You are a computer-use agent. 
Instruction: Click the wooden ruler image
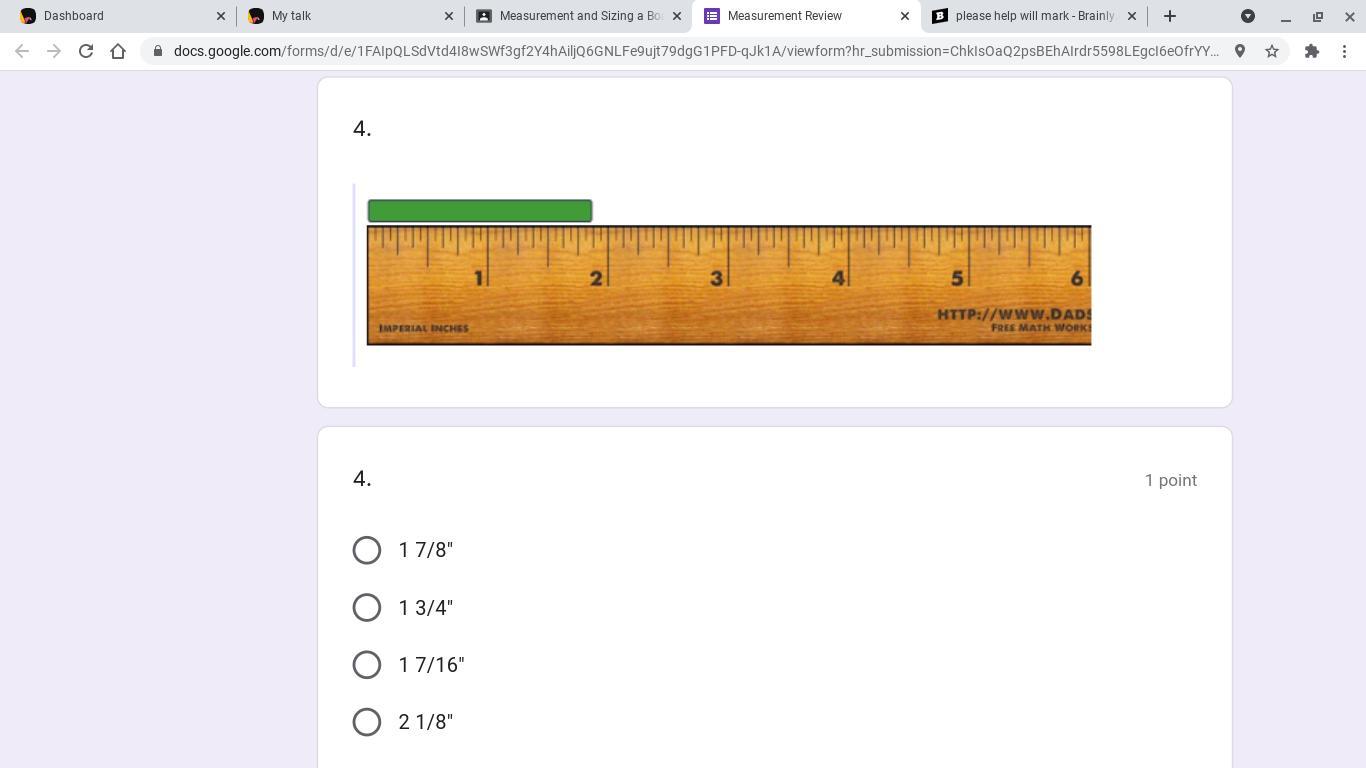(729, 285)
